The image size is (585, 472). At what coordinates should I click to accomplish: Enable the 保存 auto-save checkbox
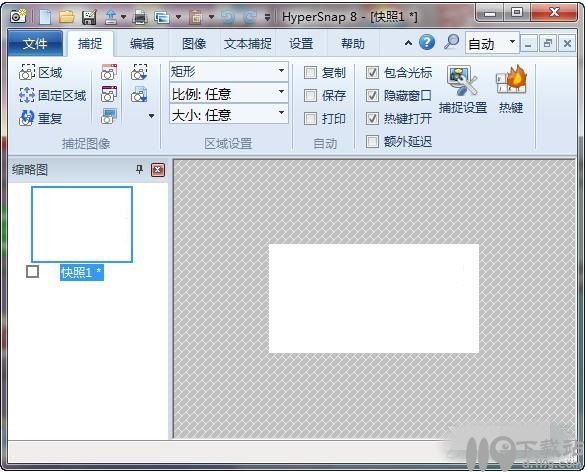(x=310, y=96)
